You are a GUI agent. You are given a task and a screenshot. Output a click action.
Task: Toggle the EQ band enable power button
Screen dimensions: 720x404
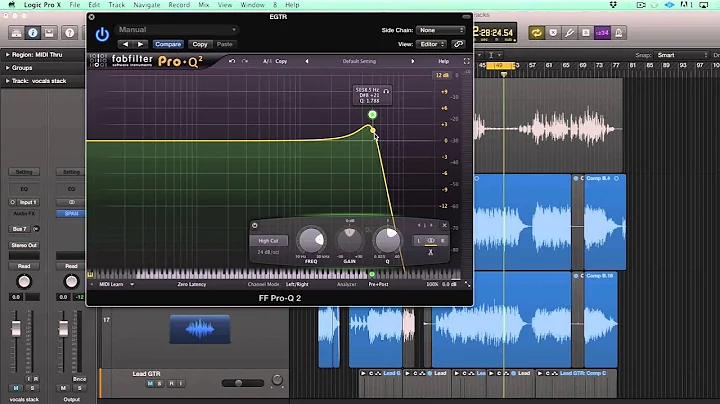pyautogui.click(x=255, y=225)
